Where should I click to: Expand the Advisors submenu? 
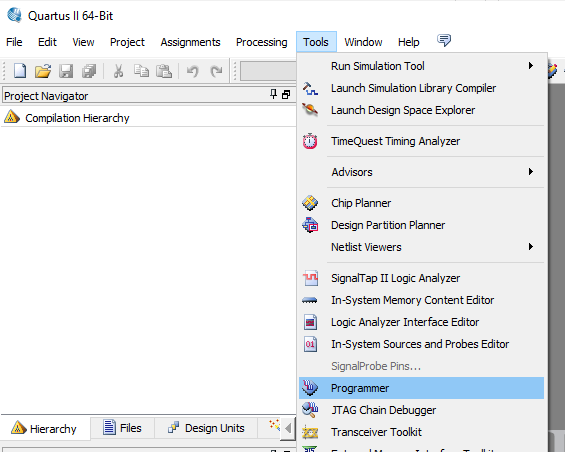coord(530,172)
